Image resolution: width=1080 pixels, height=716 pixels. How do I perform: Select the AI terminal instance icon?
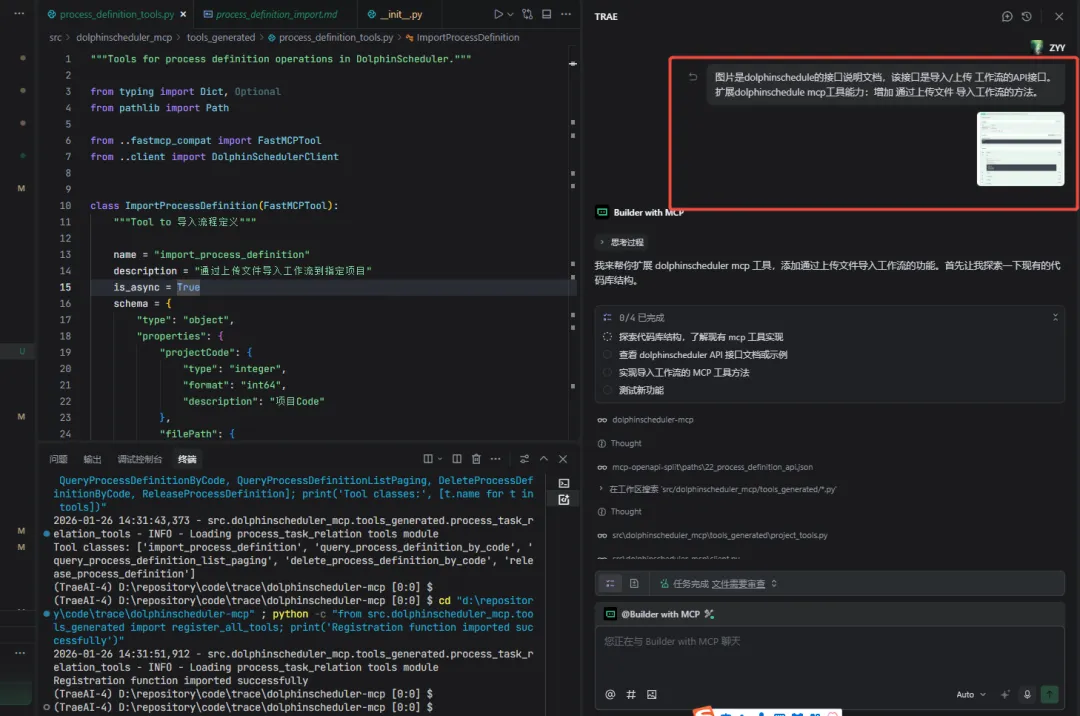click(563, 500)
